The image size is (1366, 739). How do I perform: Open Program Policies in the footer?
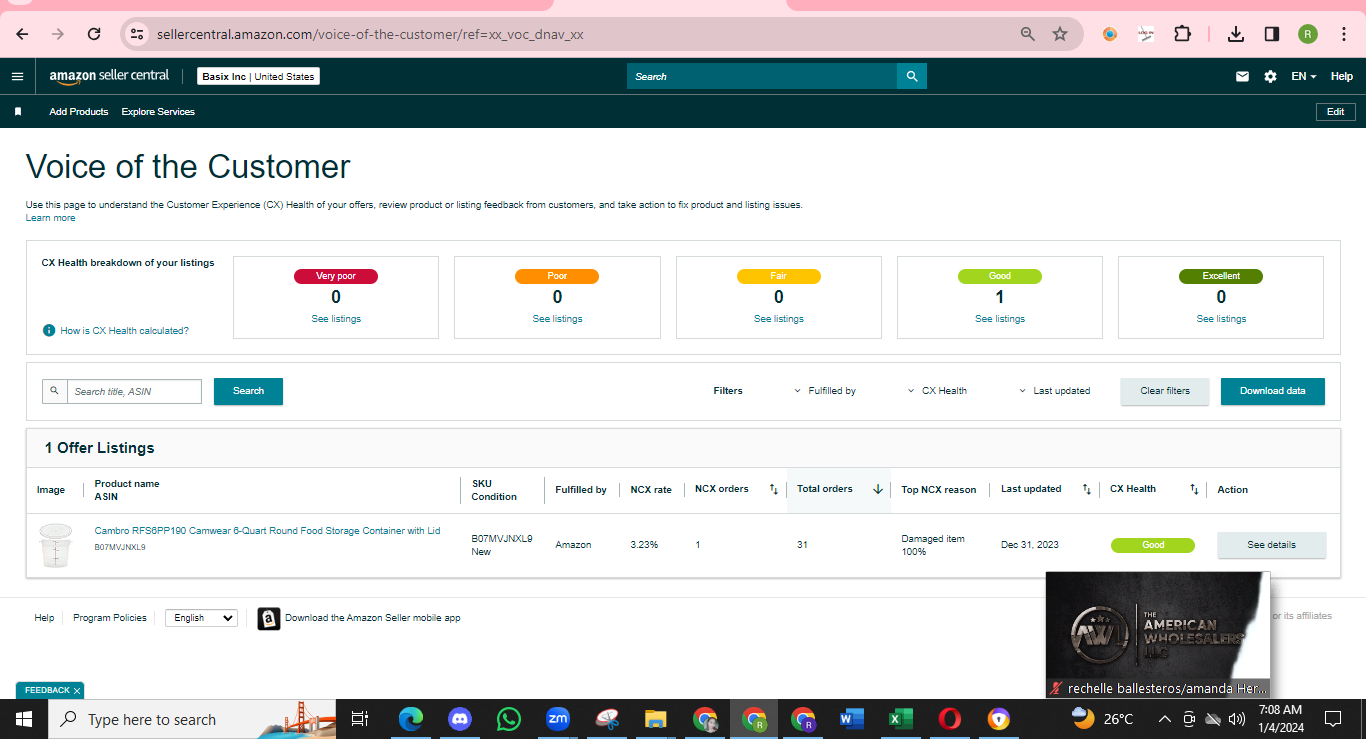point(110,618)
